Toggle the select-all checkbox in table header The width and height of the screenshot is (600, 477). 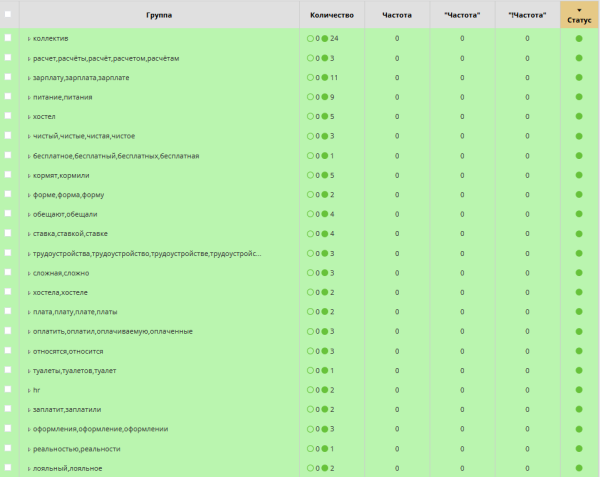[8, 15]
